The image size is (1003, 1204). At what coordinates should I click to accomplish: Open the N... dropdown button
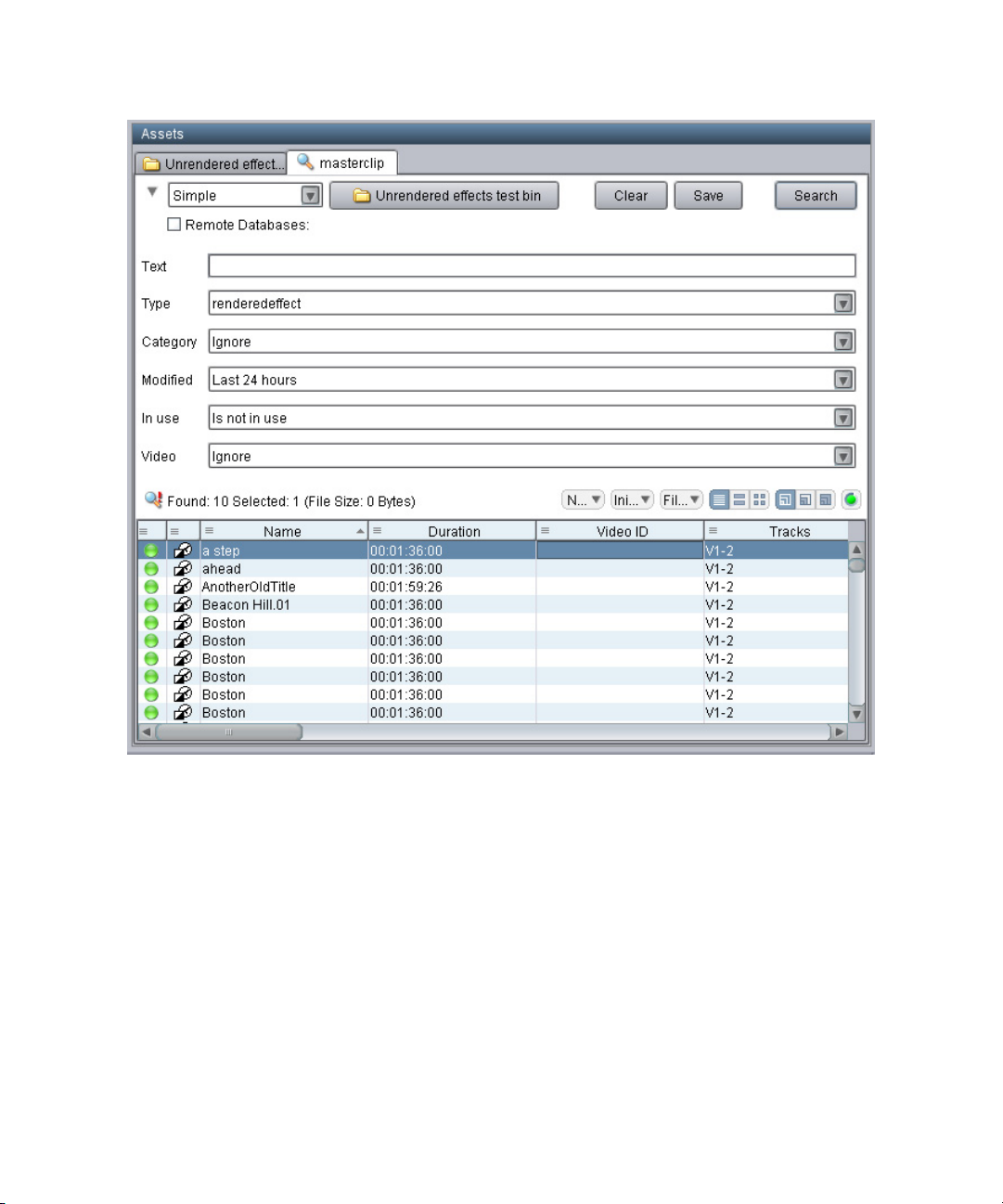tap(584, 500)
